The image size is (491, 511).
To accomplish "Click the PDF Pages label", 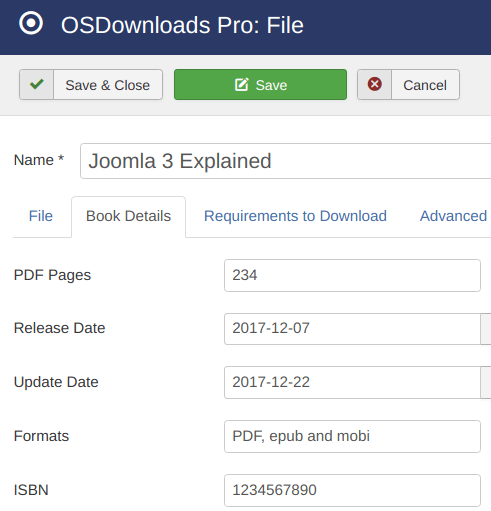I will coord(52,275).
